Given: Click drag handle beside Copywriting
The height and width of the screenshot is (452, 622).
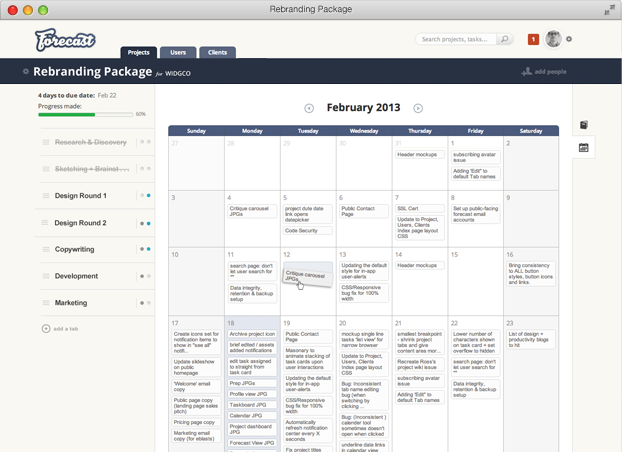Looking at the screenshot, I should pyautogui.click(x=46, y=249).
